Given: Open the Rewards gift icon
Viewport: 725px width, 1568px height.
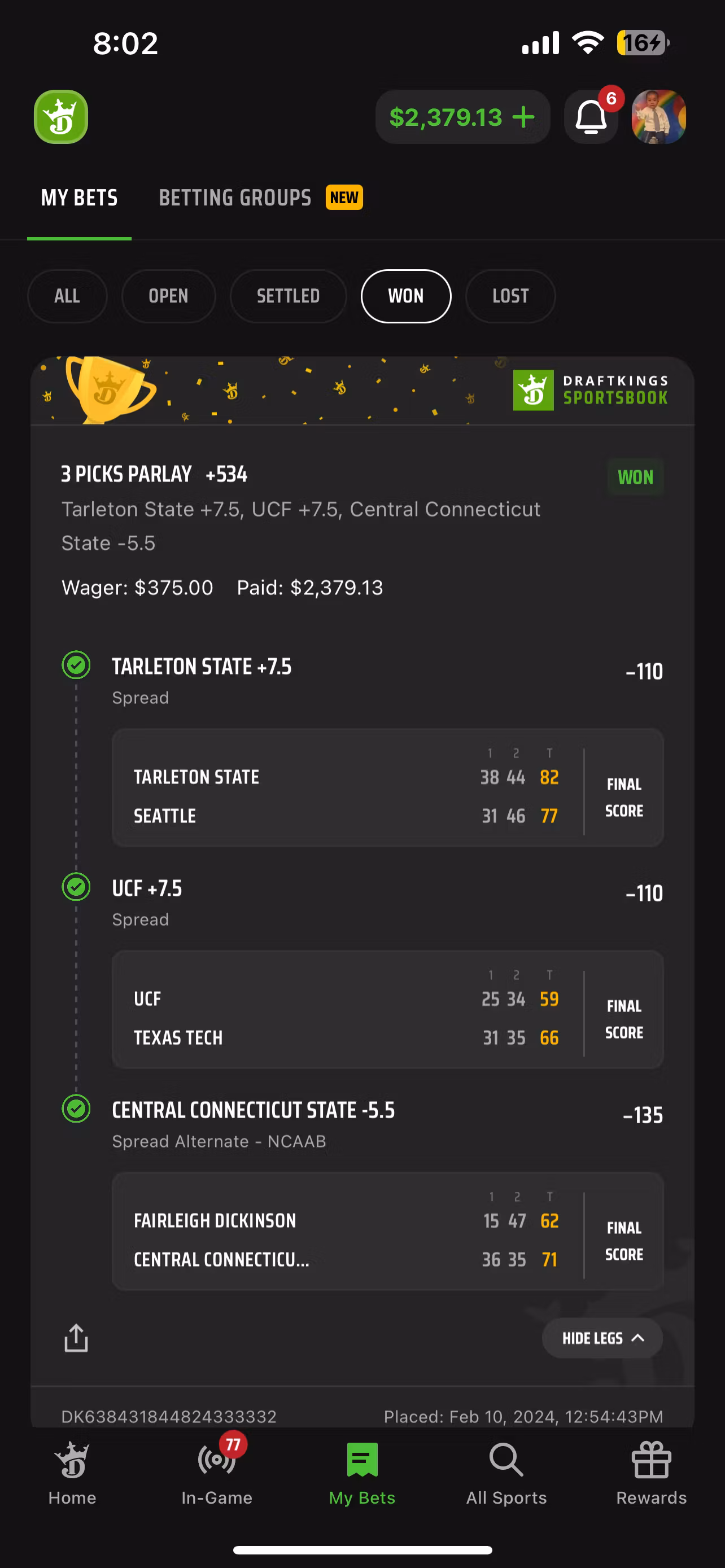Looking at the screenshot, I should coord(650,1460).
